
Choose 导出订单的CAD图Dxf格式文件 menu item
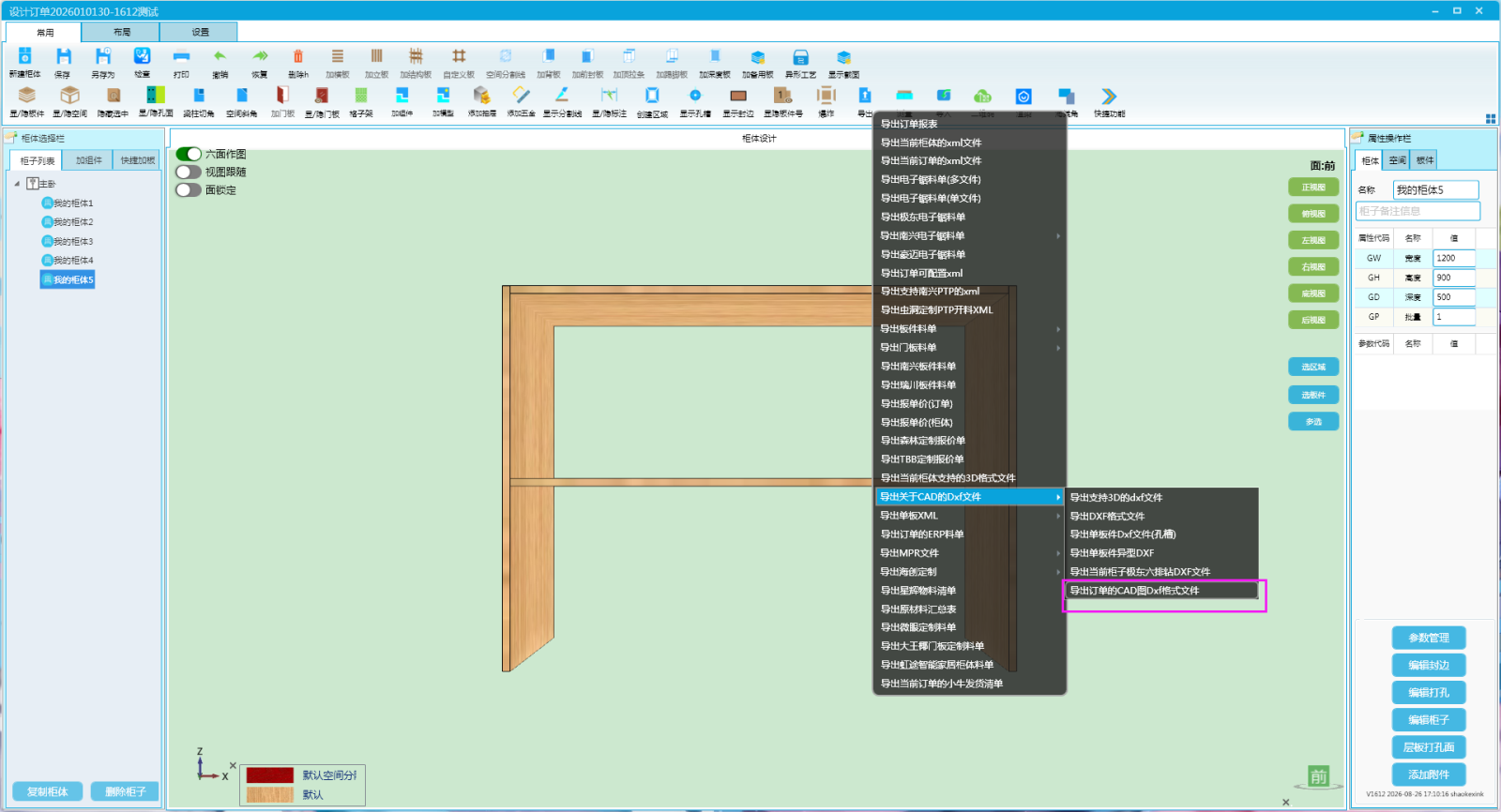click(1162, 591)
